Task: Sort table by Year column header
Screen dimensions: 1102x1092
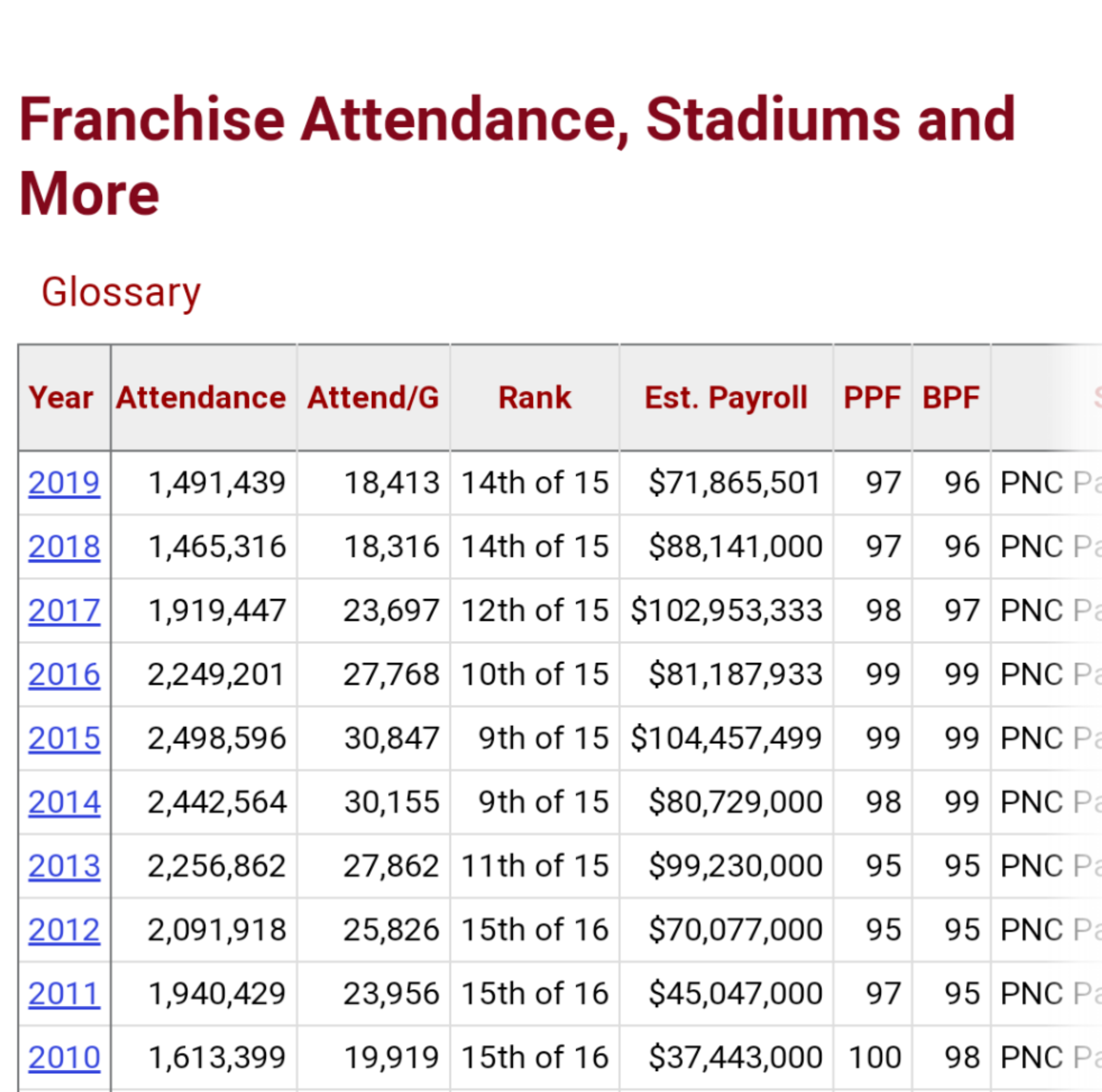Action: click(x=61, y=398)
